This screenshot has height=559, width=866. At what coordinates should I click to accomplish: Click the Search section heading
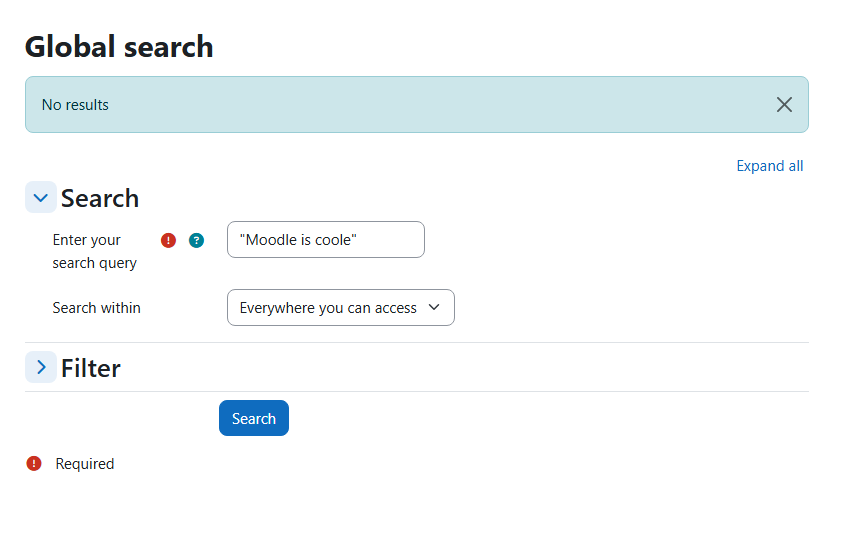(x=100, y=198)
